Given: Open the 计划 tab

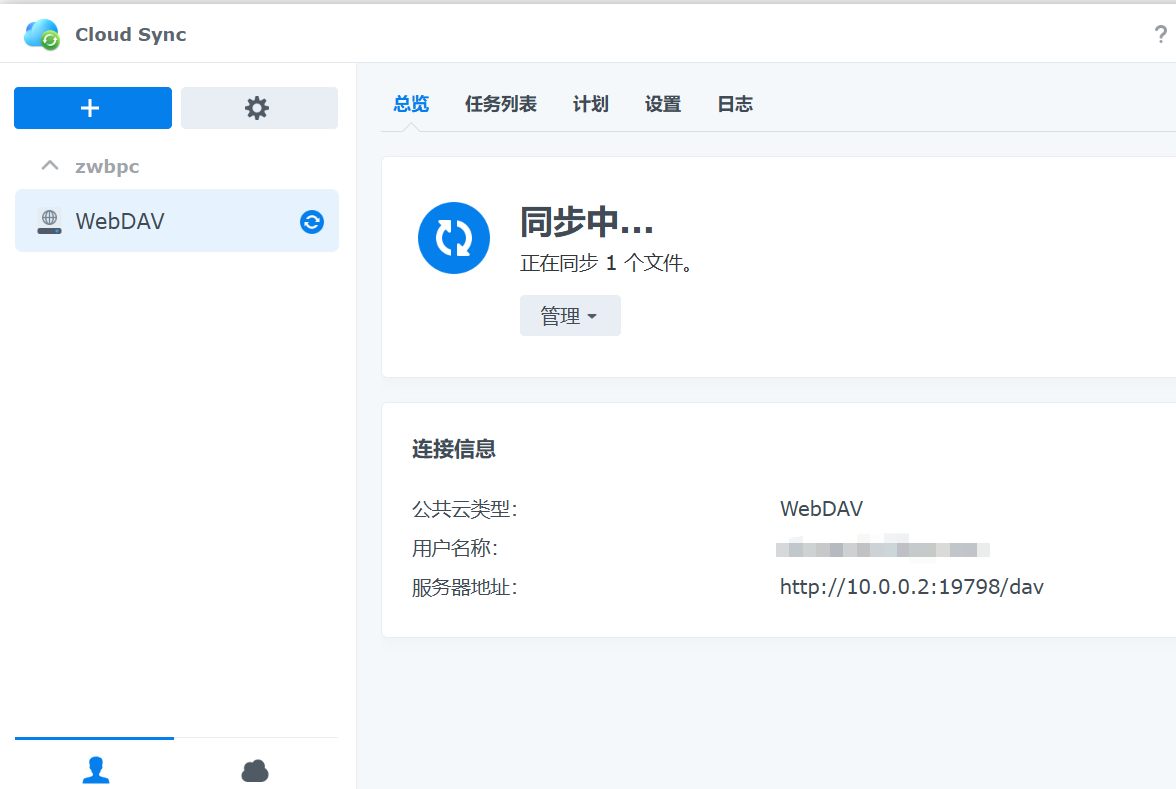Looking at the screenshot, I should click(590, 104).
